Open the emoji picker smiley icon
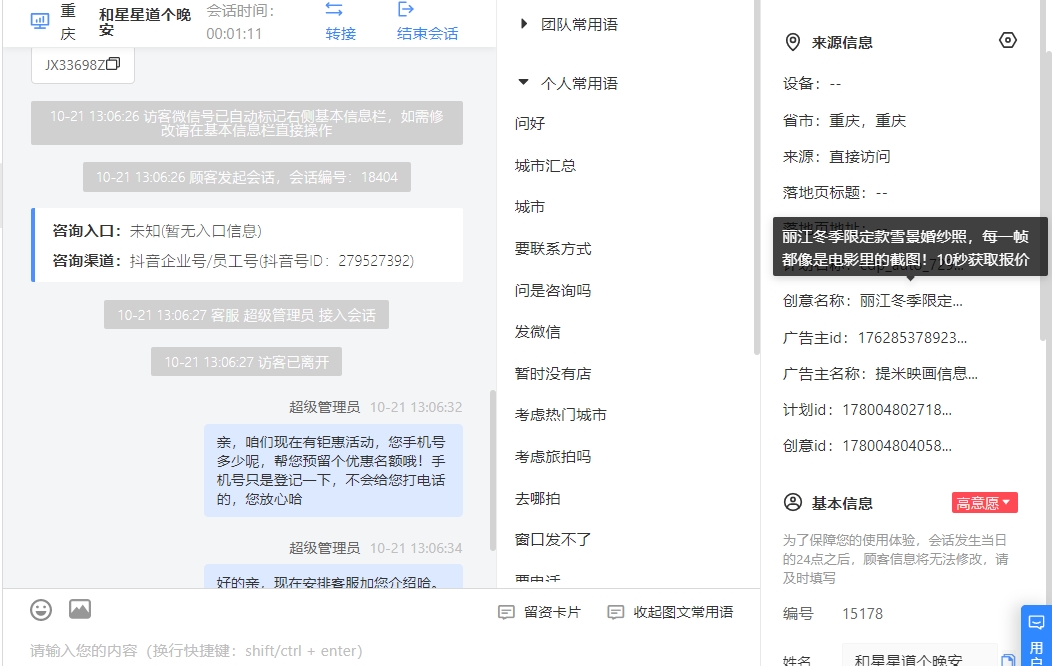The height and width of the screenshot is (666, 1052). click(41, 610)
